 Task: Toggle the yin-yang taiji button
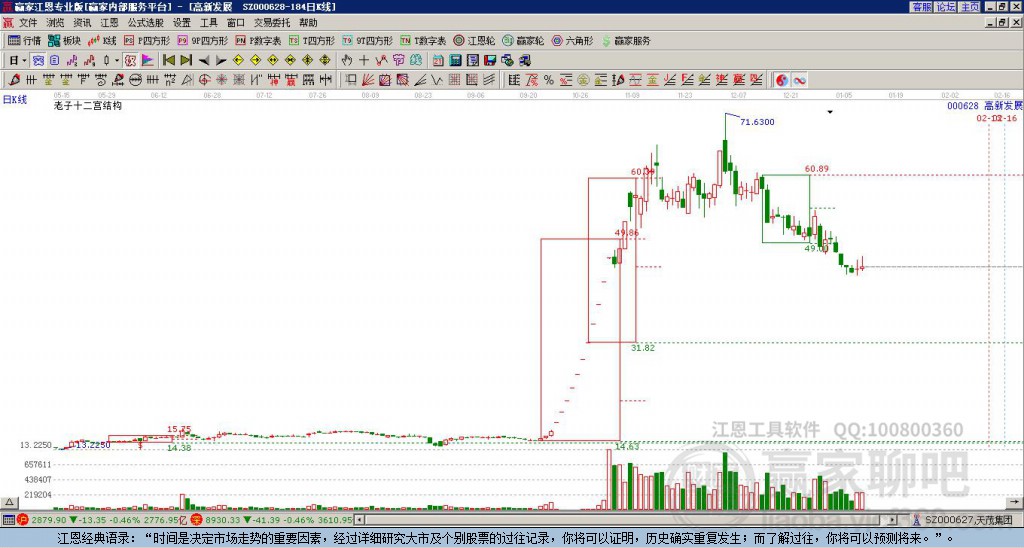pos(782,80)
